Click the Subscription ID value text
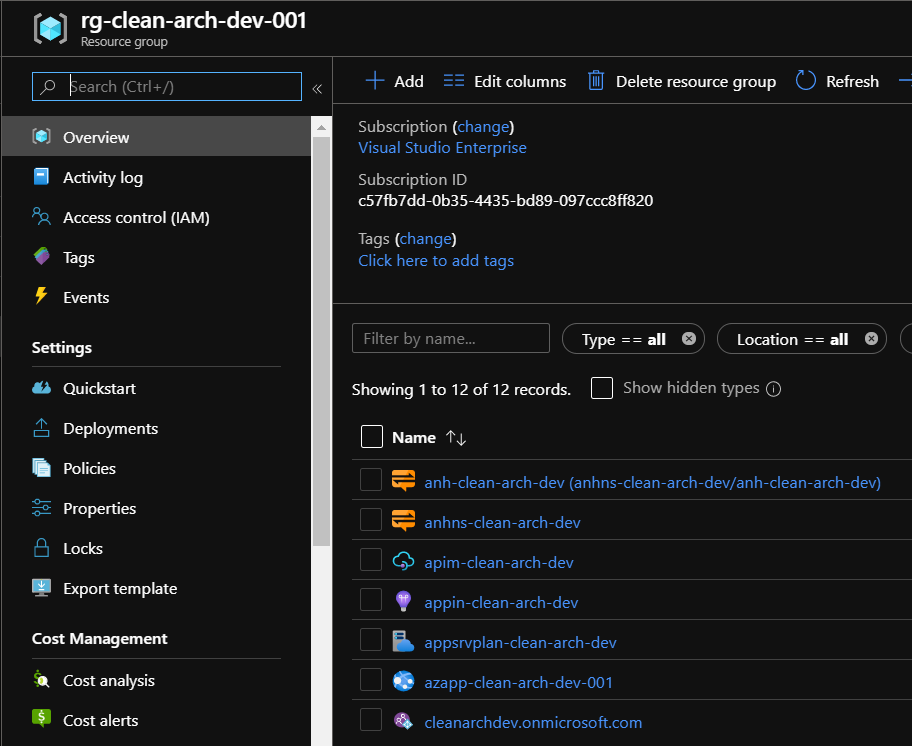The width and height of the screenshot is (912, 746). pos(505,200)
